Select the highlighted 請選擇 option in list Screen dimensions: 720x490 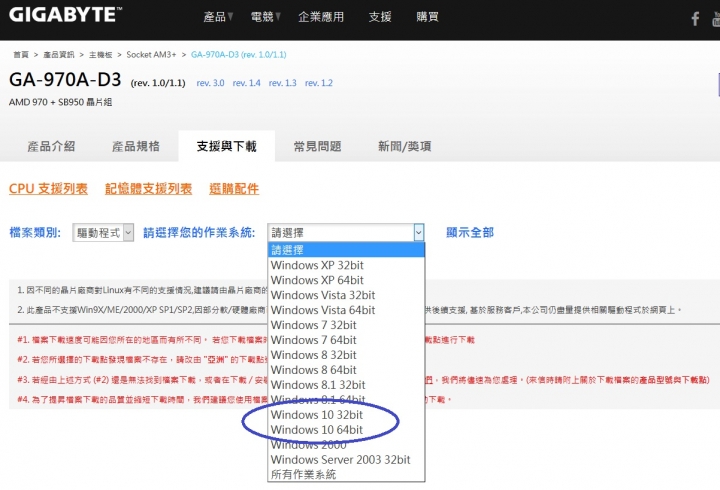click(346, 250)
